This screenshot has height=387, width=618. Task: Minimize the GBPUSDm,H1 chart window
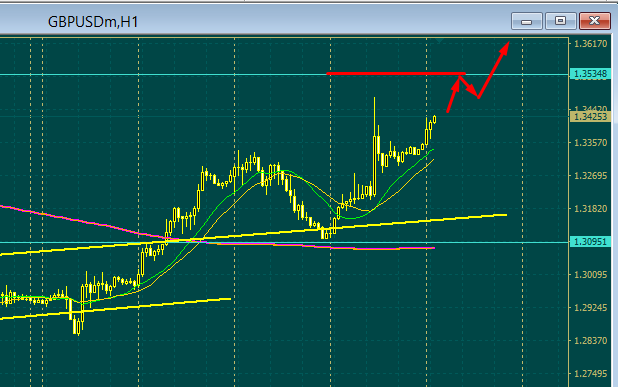[x=527, y=21]
